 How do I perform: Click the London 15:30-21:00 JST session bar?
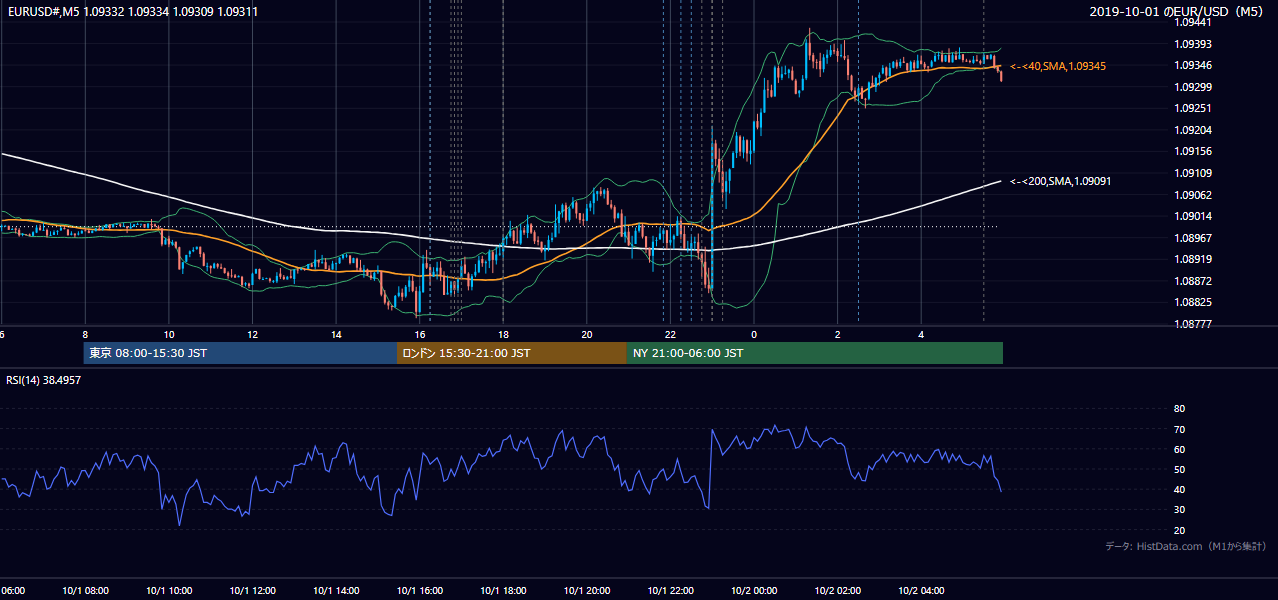(512, 353)
